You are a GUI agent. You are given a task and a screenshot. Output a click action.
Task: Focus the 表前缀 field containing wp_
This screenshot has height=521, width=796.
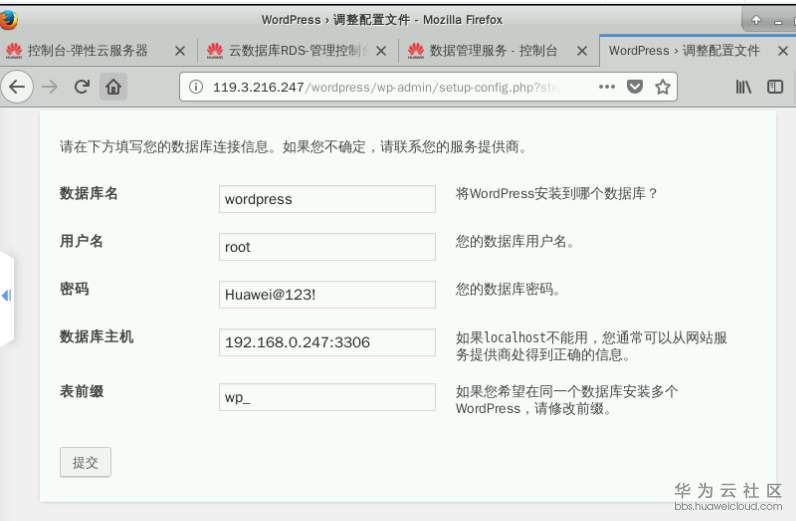[x=327, y=397]
